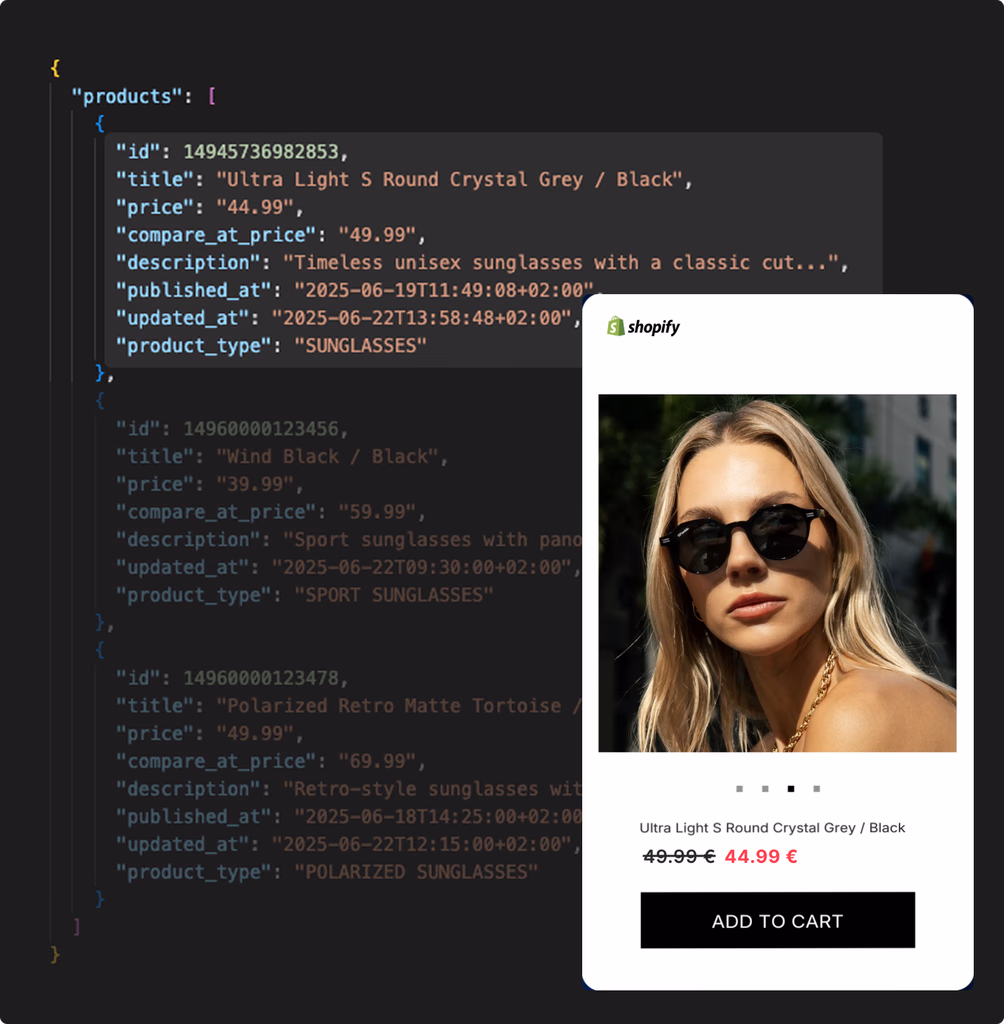
Task: Click the Shopify wordmark text
Action: [654, 327]
